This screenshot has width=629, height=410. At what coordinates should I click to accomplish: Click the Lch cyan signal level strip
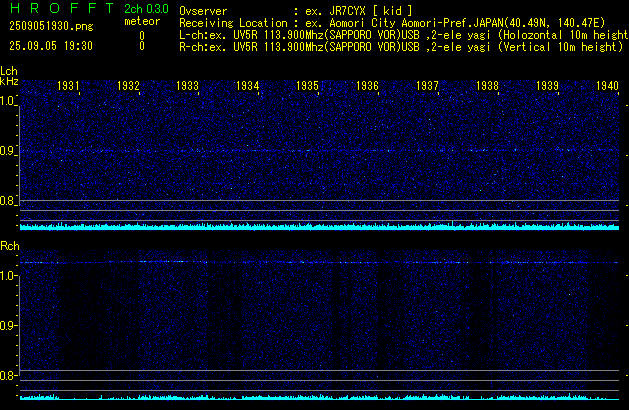(x=319, y=226)
